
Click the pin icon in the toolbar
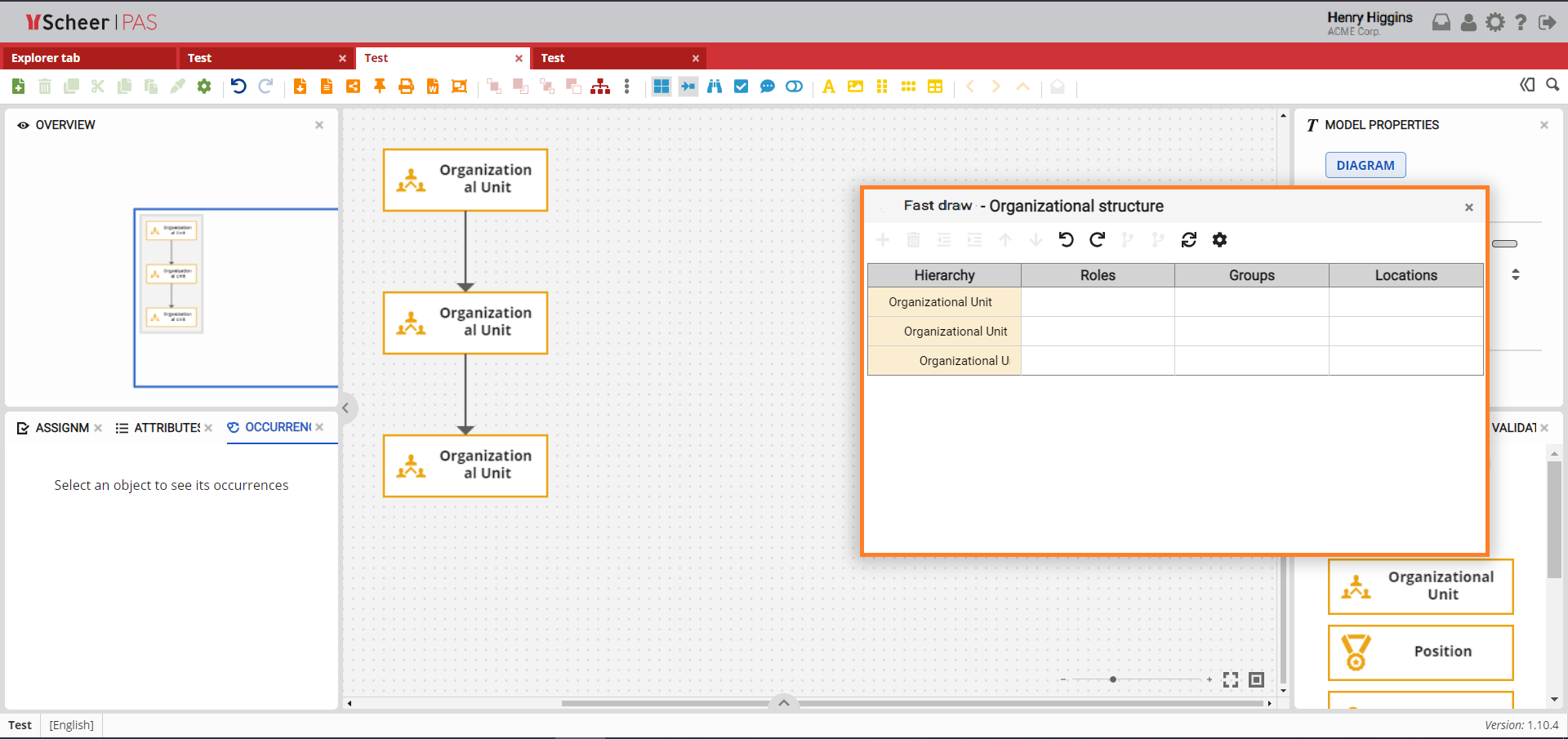(x=380, y=87)
